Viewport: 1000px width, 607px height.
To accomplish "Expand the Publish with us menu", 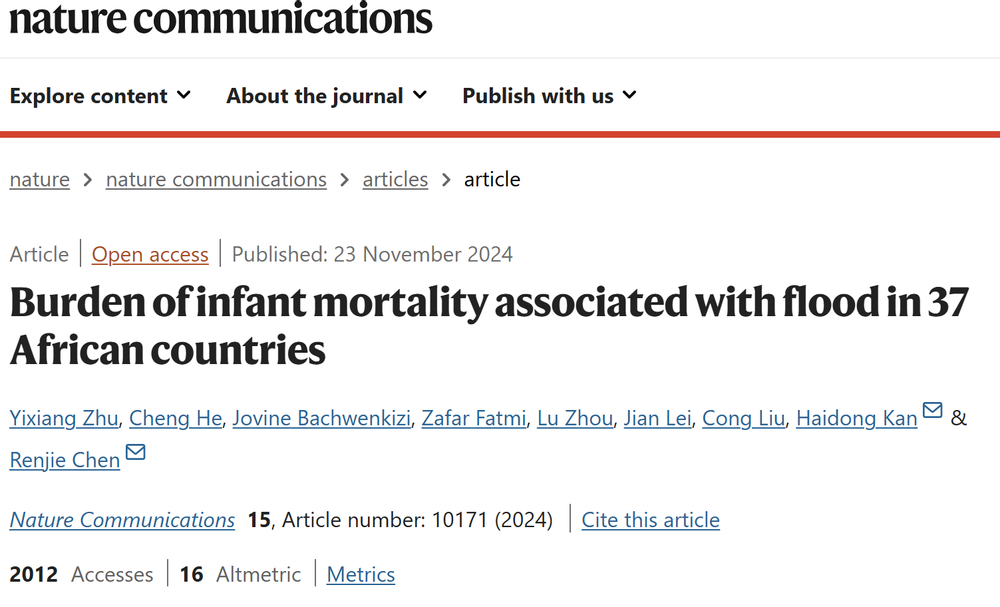I will pyautogui.click(x=549, y=96).
